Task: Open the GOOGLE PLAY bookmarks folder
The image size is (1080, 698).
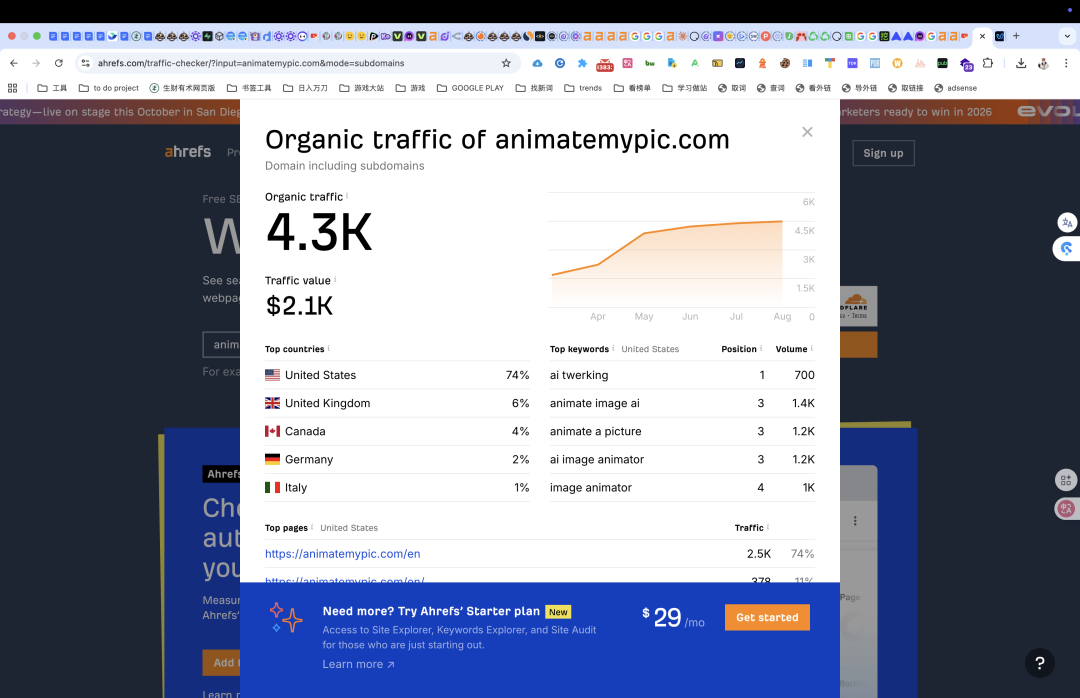Action: 470,88
